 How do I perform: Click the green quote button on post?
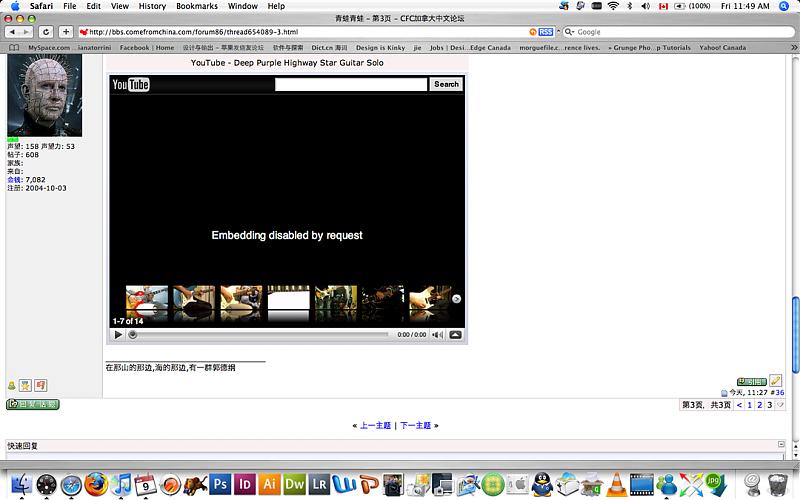pos(752,381)
